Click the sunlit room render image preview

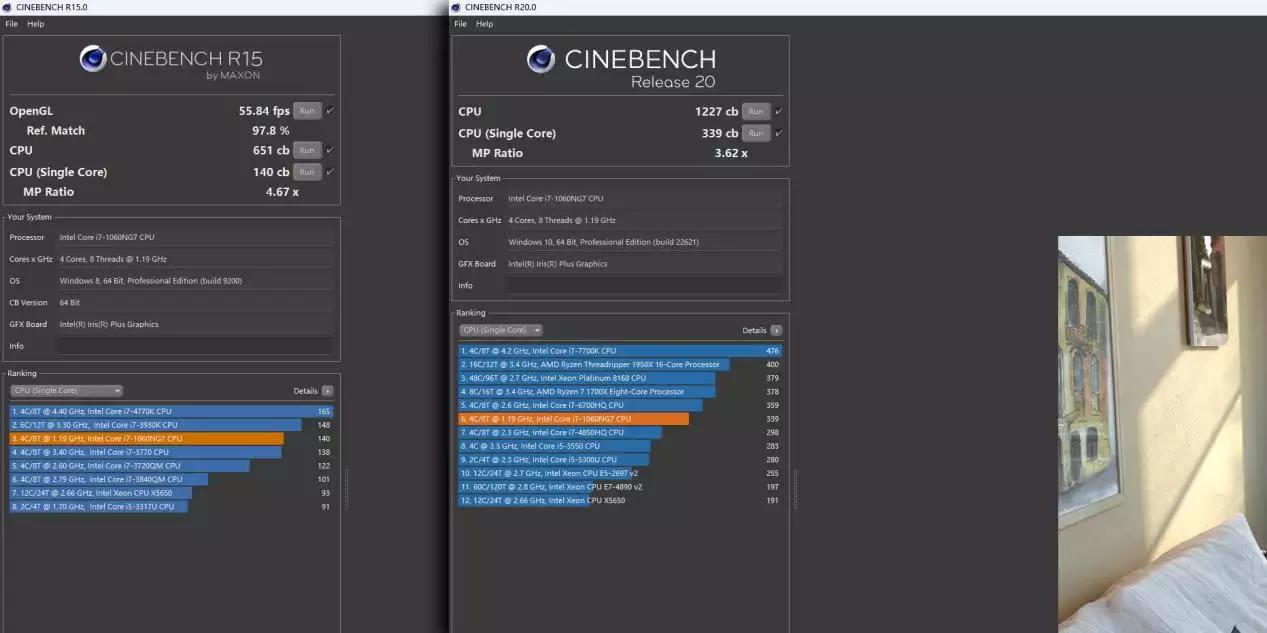tap(1162, 434)
